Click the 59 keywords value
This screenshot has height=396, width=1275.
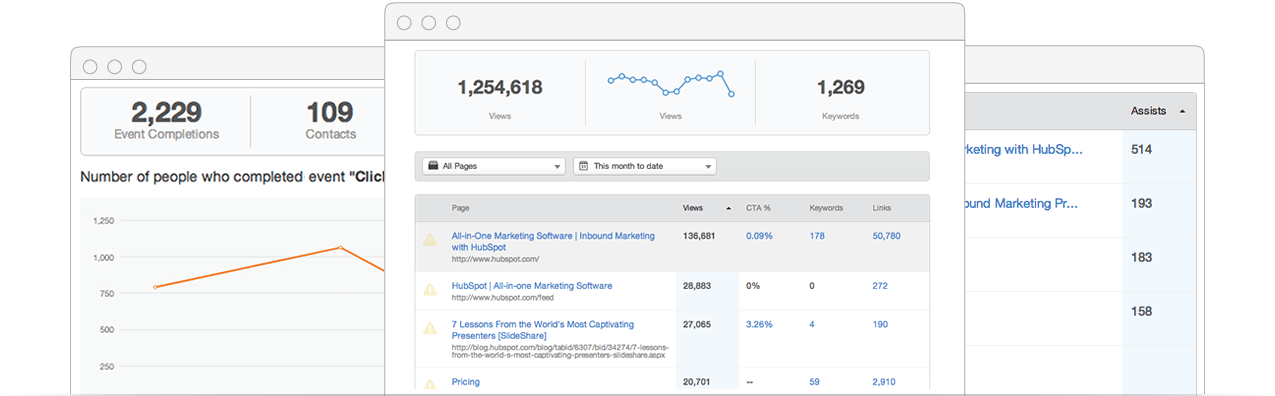(814, 382)
